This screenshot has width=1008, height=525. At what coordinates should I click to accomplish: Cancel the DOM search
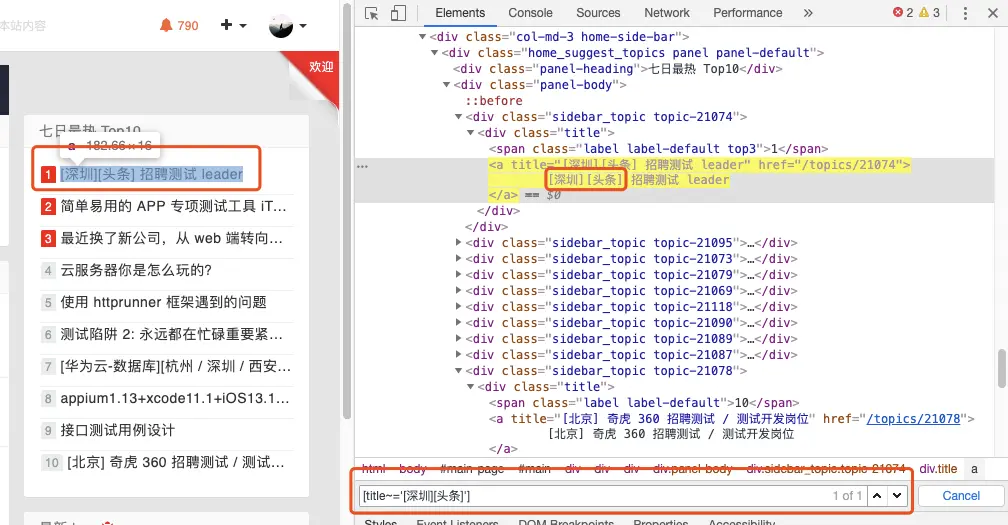(x=961, y=495)
